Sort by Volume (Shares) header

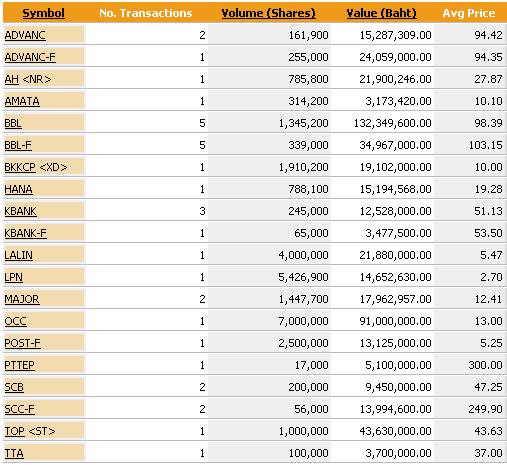pyautogui.click(x=268, y=13)
